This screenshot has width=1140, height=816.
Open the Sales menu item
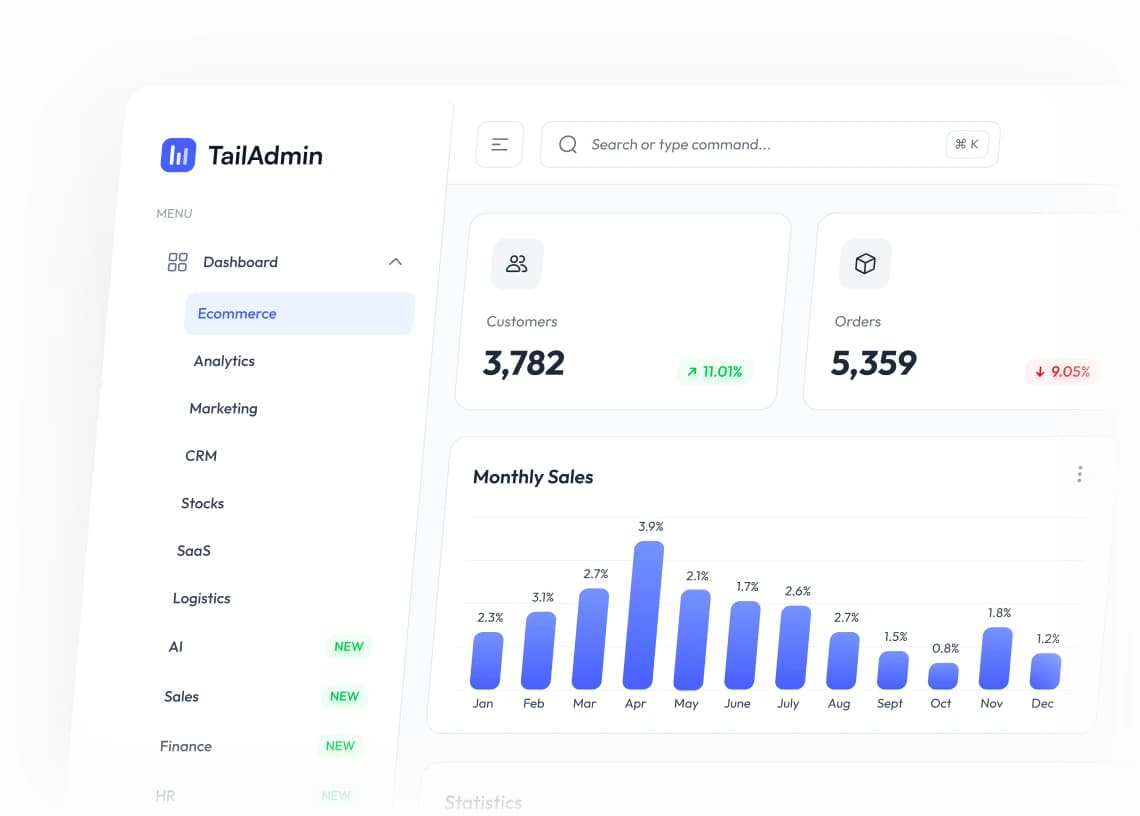pos(181,696)
